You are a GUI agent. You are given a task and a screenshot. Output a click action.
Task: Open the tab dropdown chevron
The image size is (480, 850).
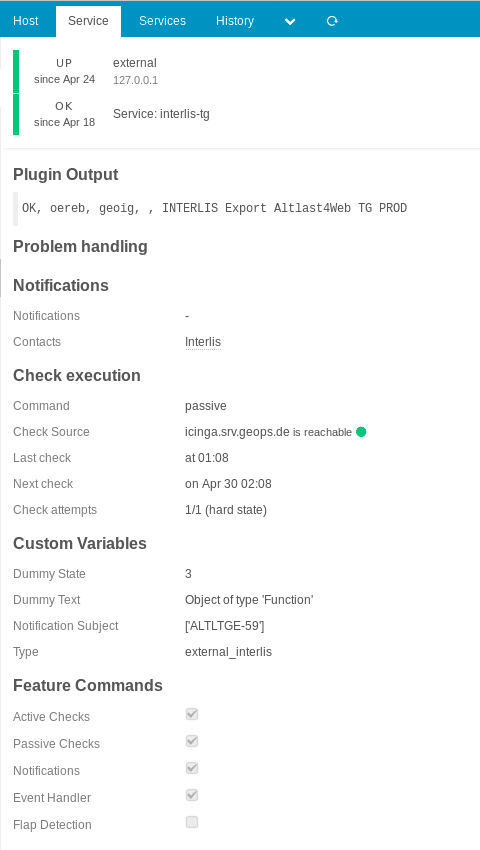point(290,22)
